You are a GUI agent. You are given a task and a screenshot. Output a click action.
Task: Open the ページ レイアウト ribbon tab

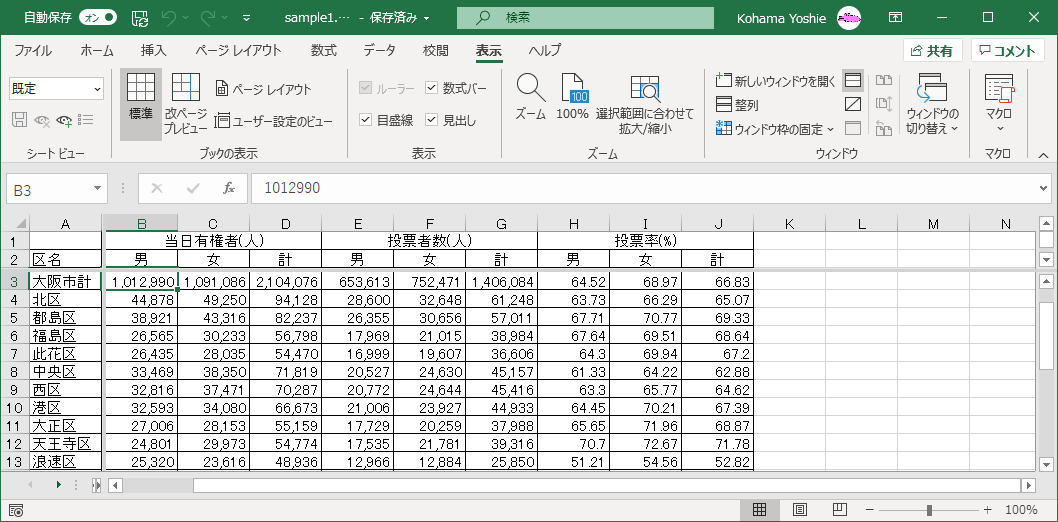click(239, 51)
